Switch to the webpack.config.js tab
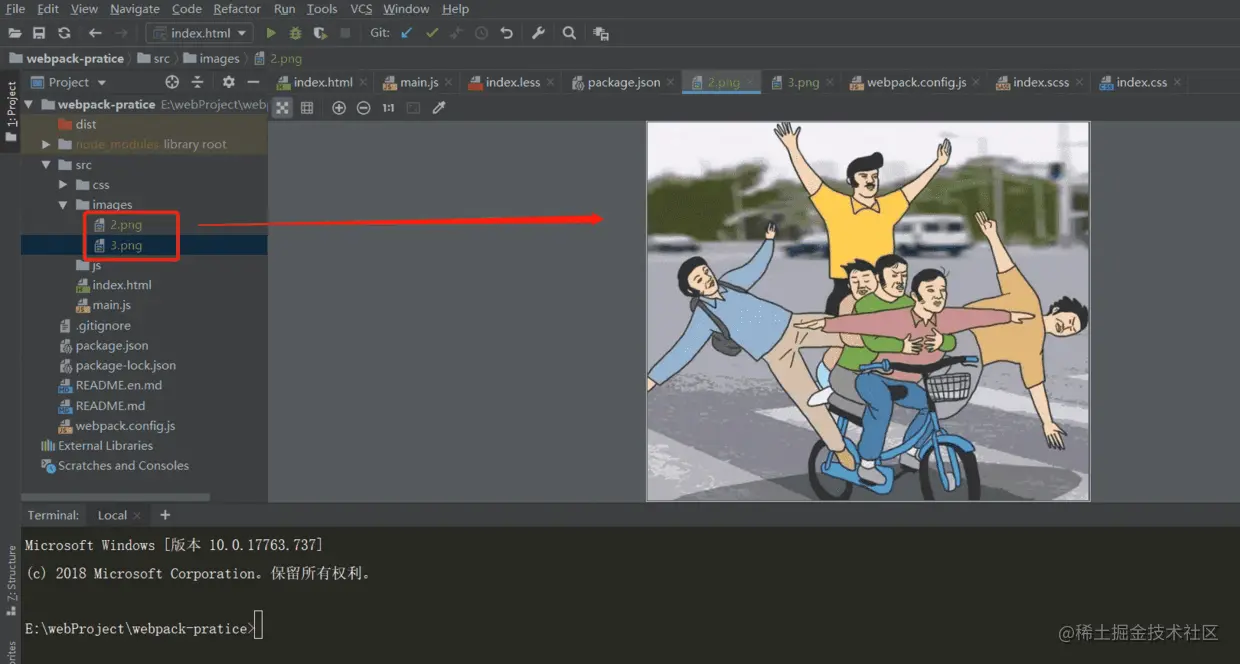Screen dimensions: 1240x664 point(916,82)
